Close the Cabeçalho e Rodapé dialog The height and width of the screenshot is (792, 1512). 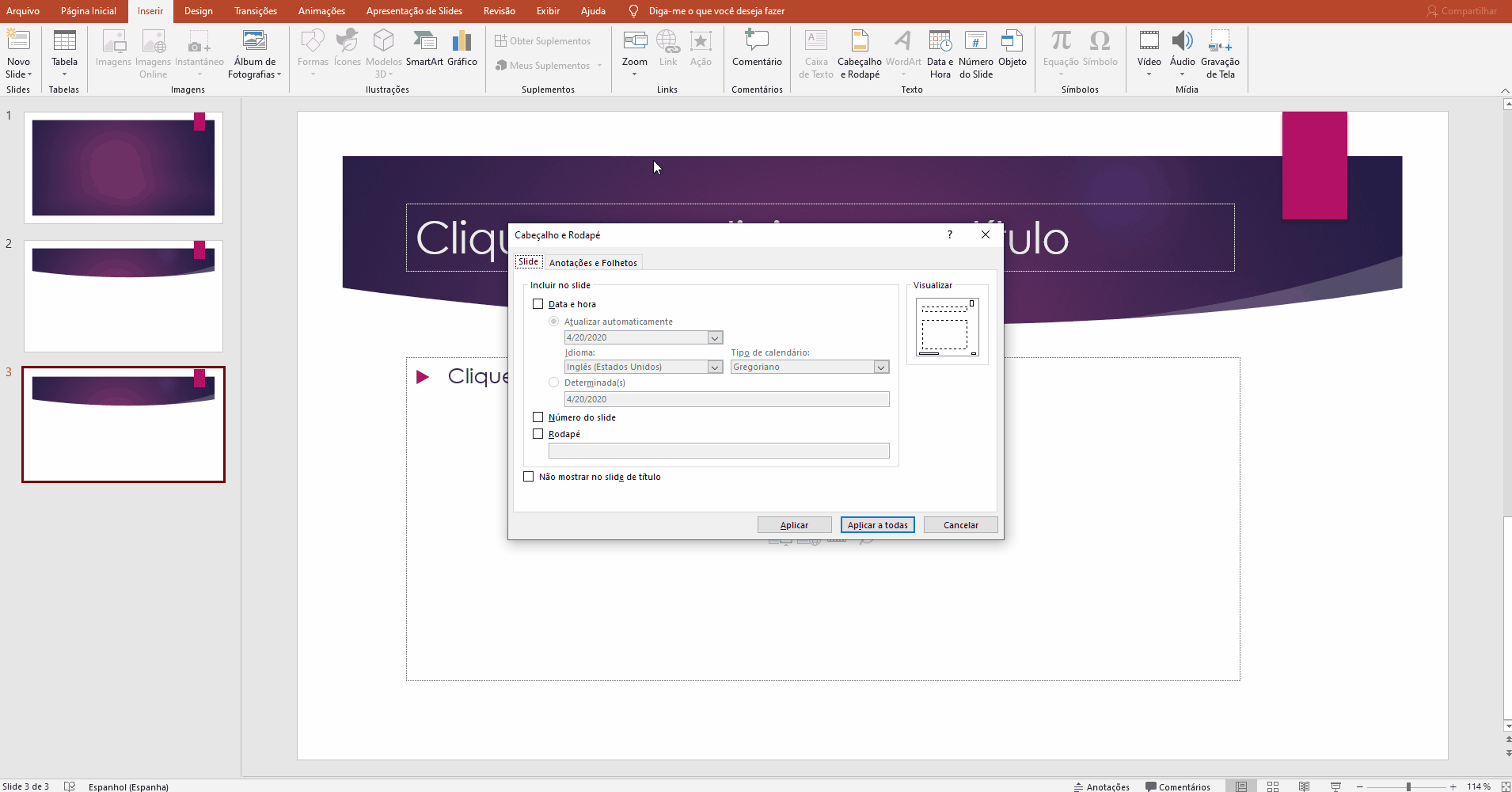pyautogui.click(x=986, y=234)
